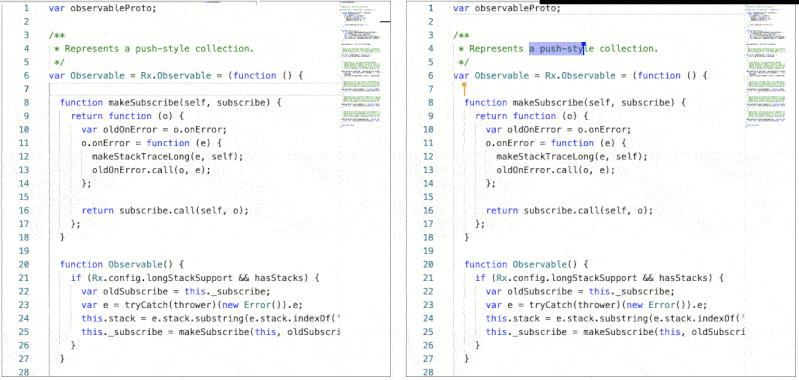Click line number 28 in right editor gutter
This screenshot has width=799, height=380.
(x=428, y=372)
